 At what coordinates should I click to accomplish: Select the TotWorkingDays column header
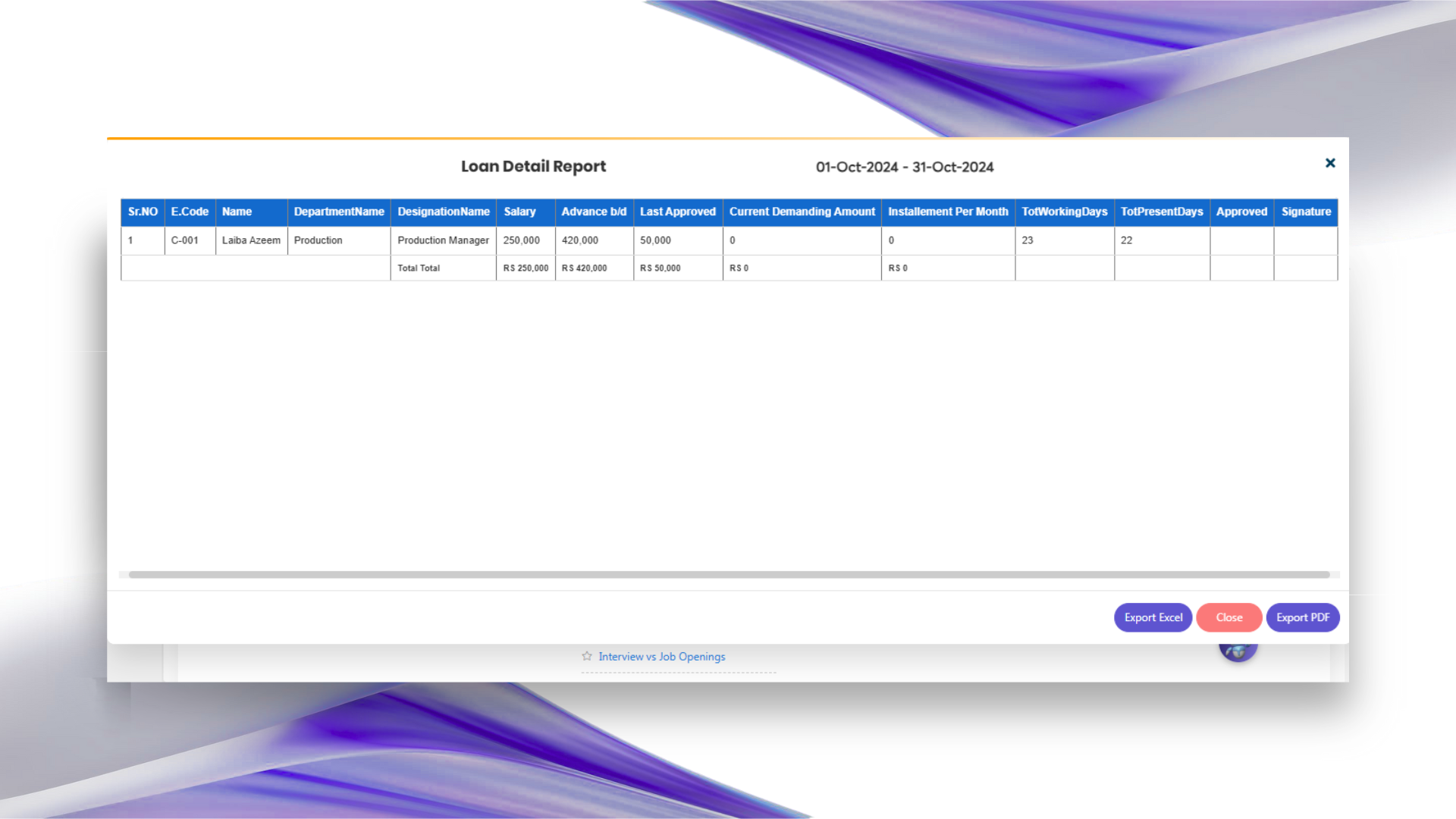tap(1064, 212)
